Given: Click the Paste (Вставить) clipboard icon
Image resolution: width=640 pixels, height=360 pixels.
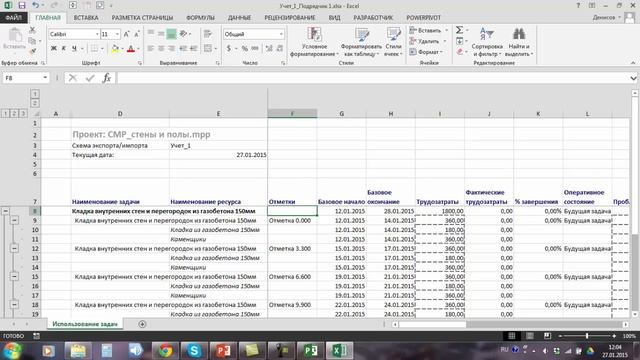Looking at the screenshot, I should tap(15, 39).
